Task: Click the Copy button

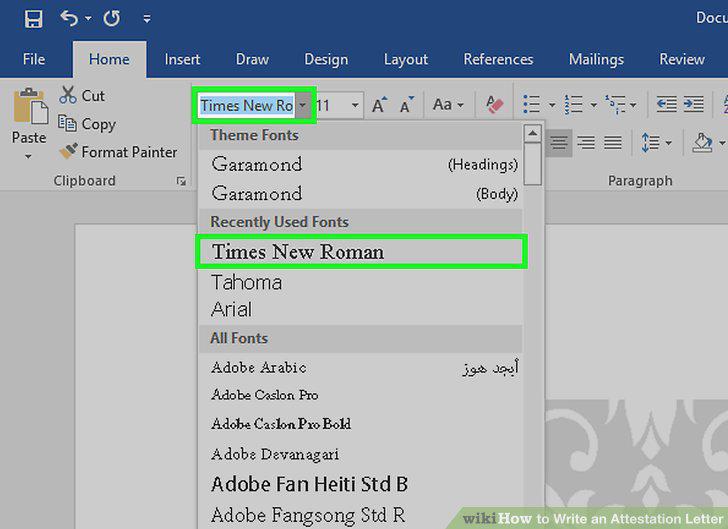Action: click(87, 124)
